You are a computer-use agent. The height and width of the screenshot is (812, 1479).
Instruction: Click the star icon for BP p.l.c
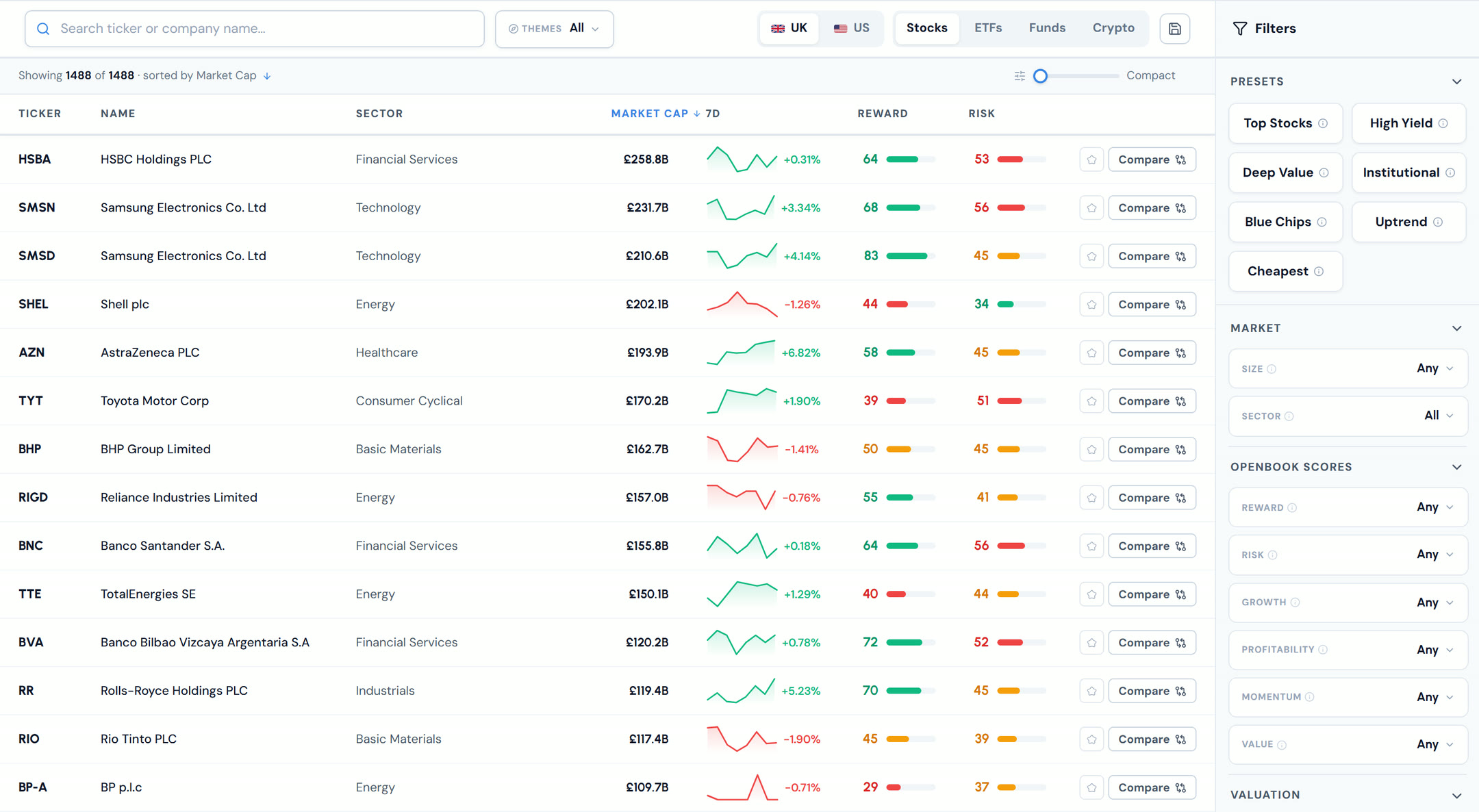[x=1091, y=787]
